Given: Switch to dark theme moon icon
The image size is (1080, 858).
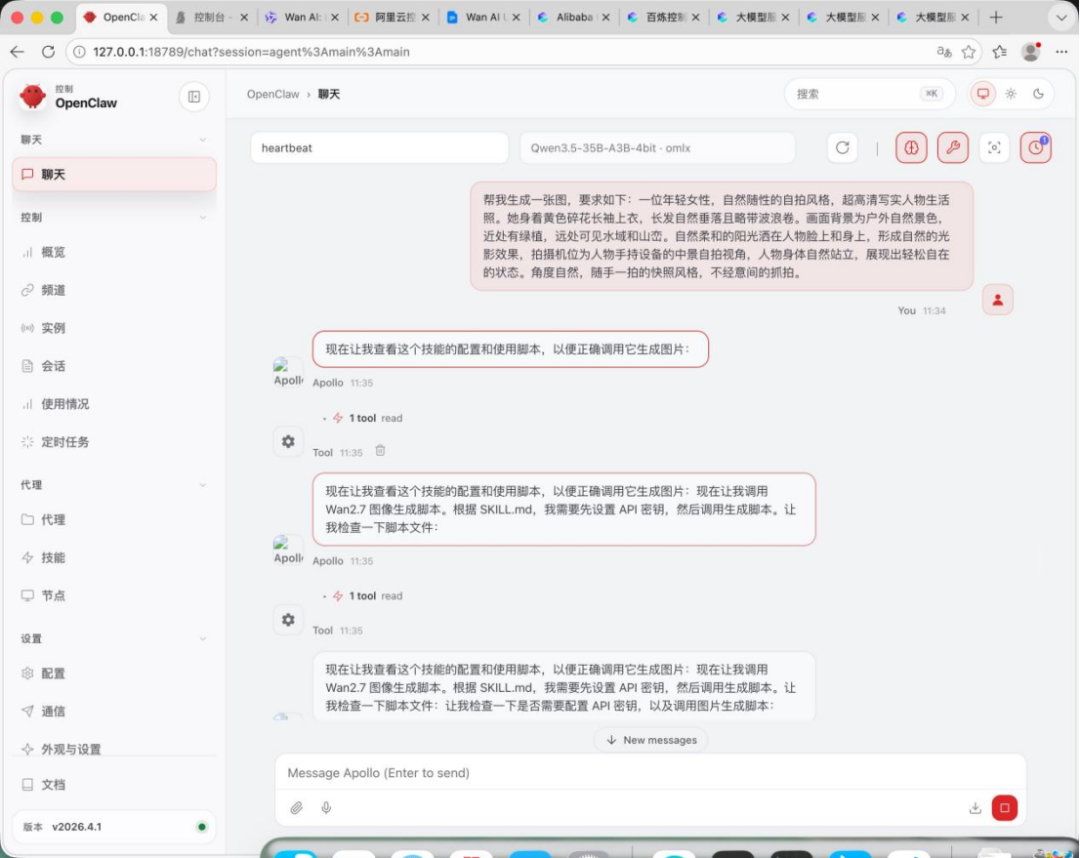Looking at the screenshot, I should click(x=1038, y=94).
